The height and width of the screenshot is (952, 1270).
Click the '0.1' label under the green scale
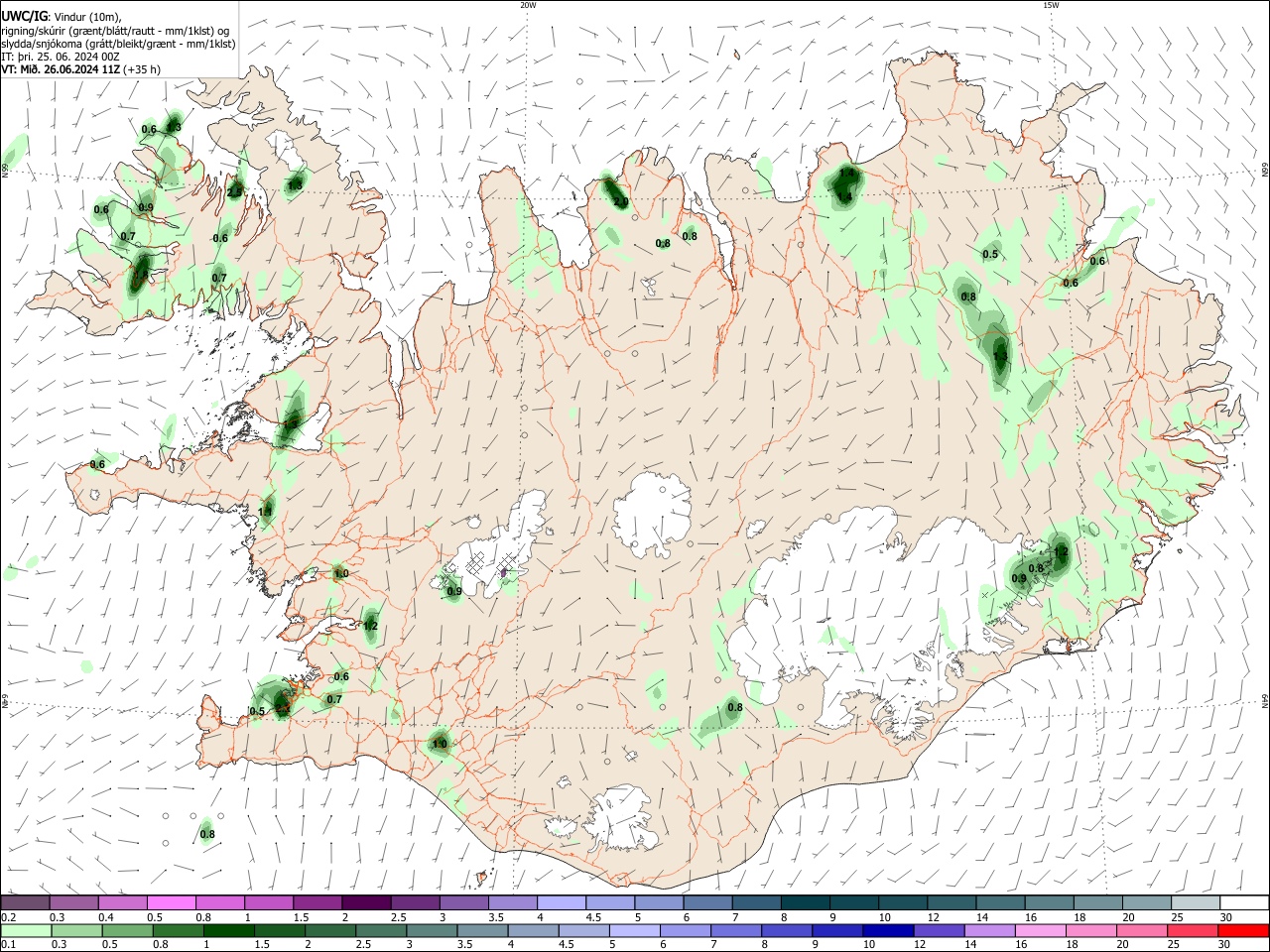tap(8, 945)
